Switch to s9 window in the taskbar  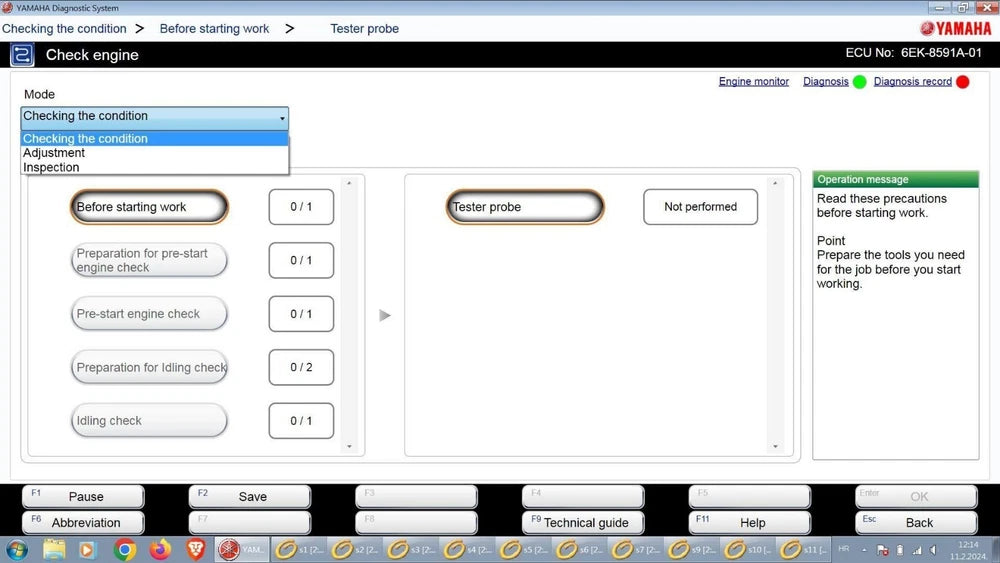click(691, 550)
